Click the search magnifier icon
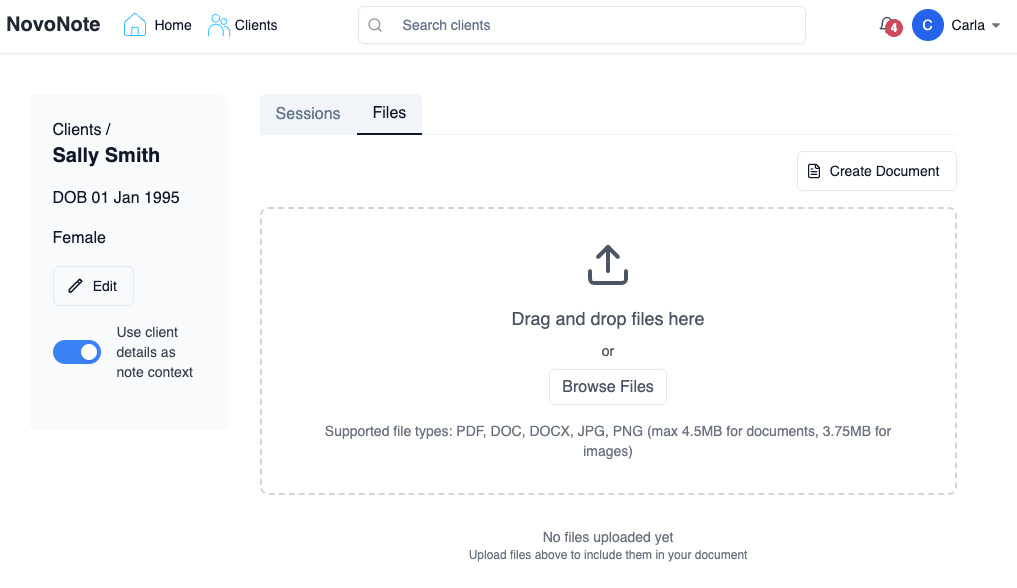Screen dimensions: 1017x588 pos(376,25)
